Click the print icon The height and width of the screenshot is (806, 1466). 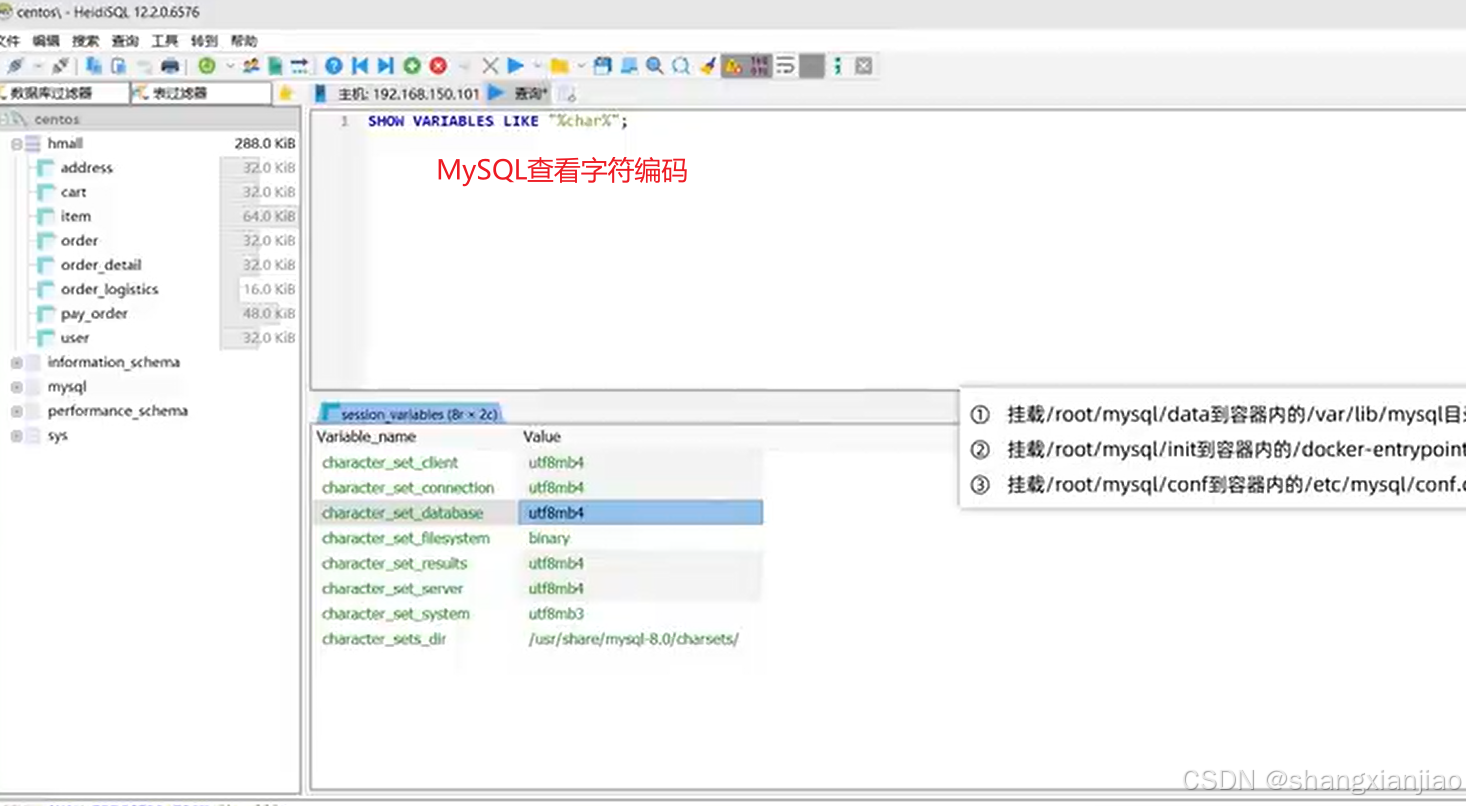pyautogui.click(x=170, y=65)
